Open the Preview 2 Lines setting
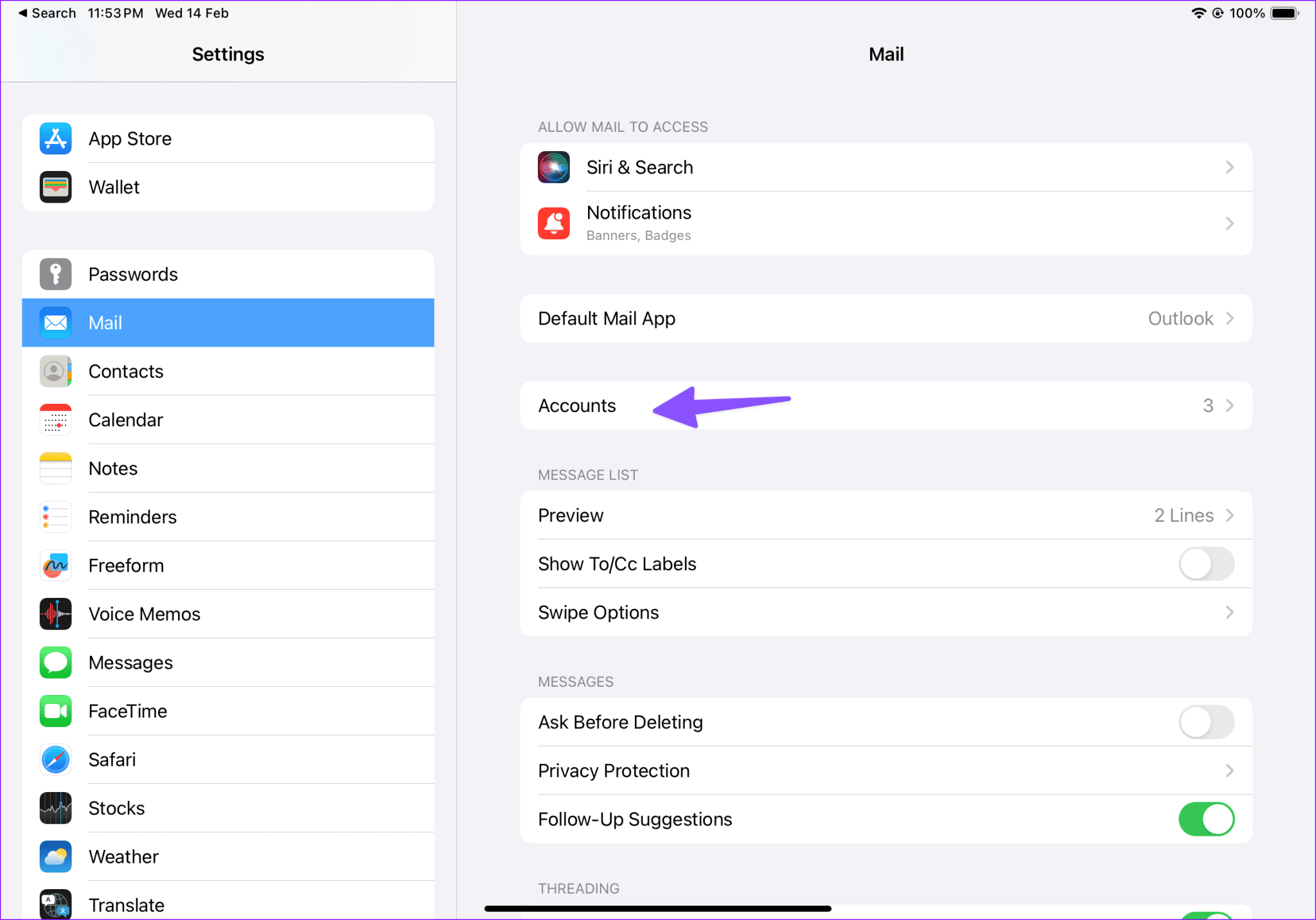The height and width of the screenshot is (920, 1316). (1184, 515)
